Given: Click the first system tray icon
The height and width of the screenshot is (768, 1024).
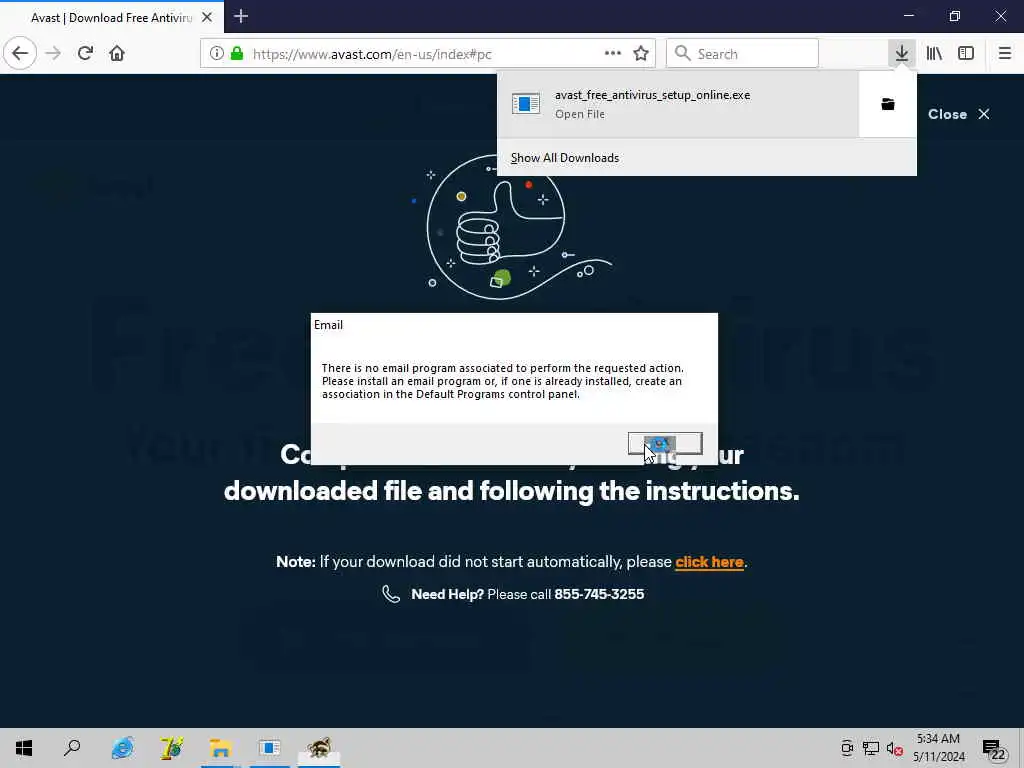Looking at the screenshot, I should point(847,748).
